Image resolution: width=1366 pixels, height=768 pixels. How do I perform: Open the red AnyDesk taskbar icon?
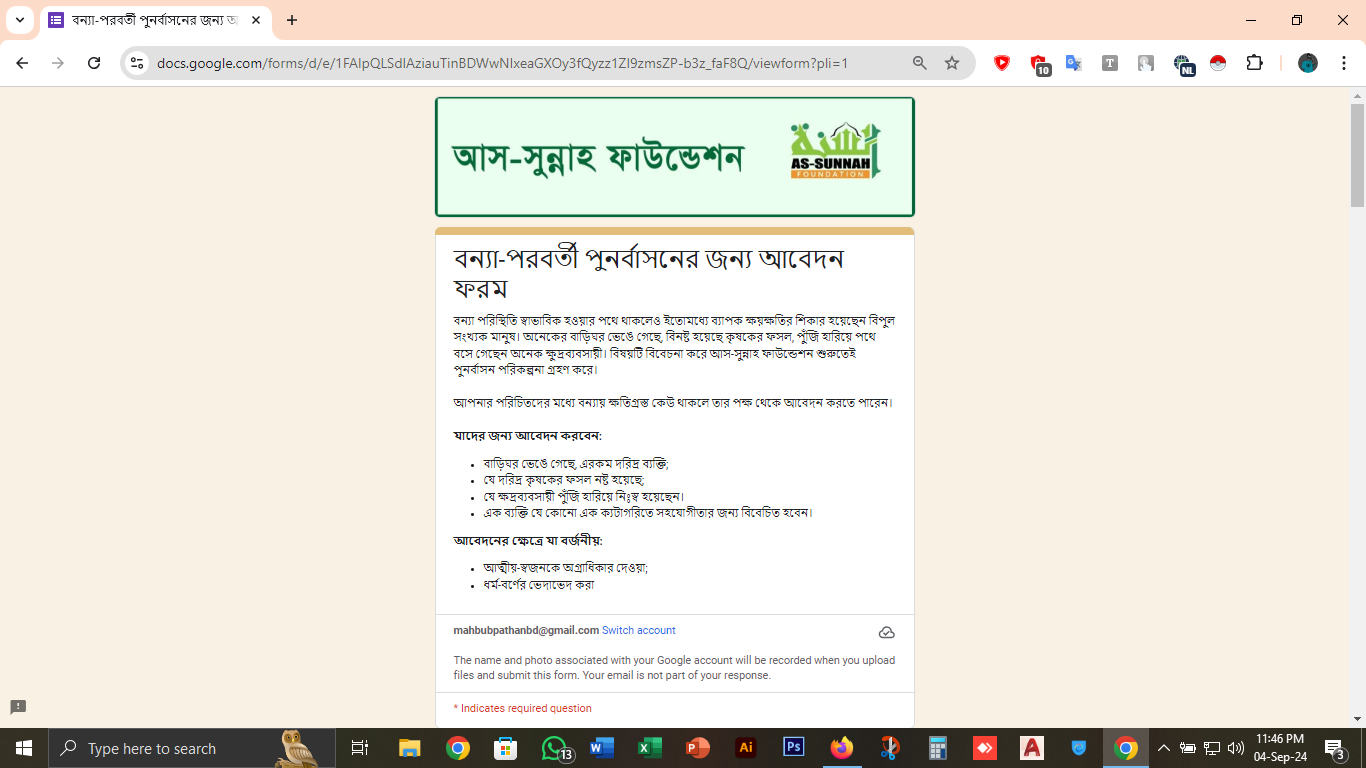pos(985,748)
